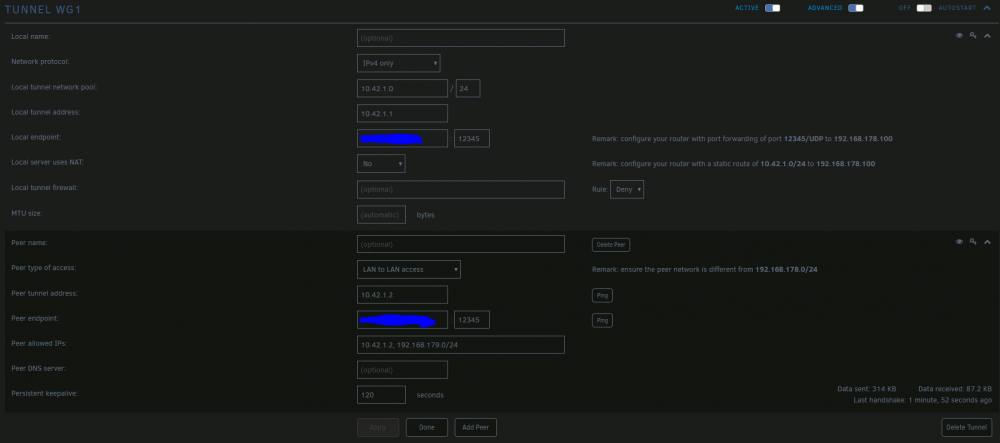Image resolution: width=1000 pixels, height=443 pixels.
Task: Click the Peer endpoint address field
Action: (x=402, y=320)
